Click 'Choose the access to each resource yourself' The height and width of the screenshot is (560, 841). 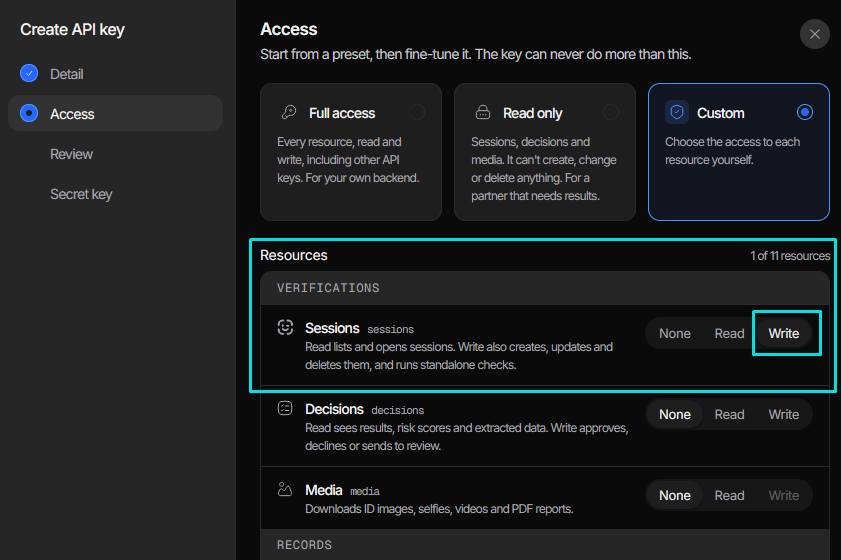732,151
